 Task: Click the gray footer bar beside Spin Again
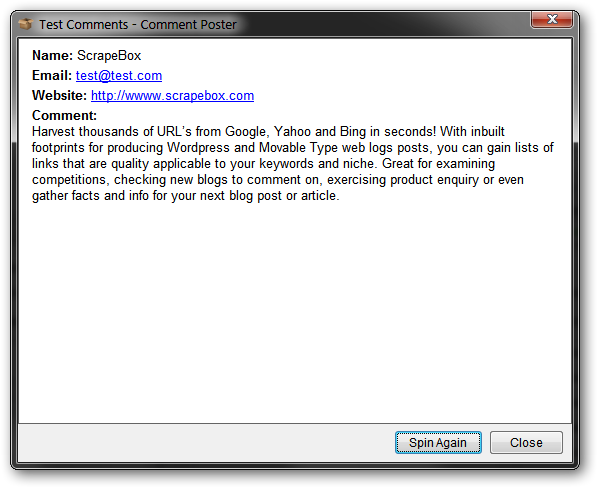coord(206,443)
